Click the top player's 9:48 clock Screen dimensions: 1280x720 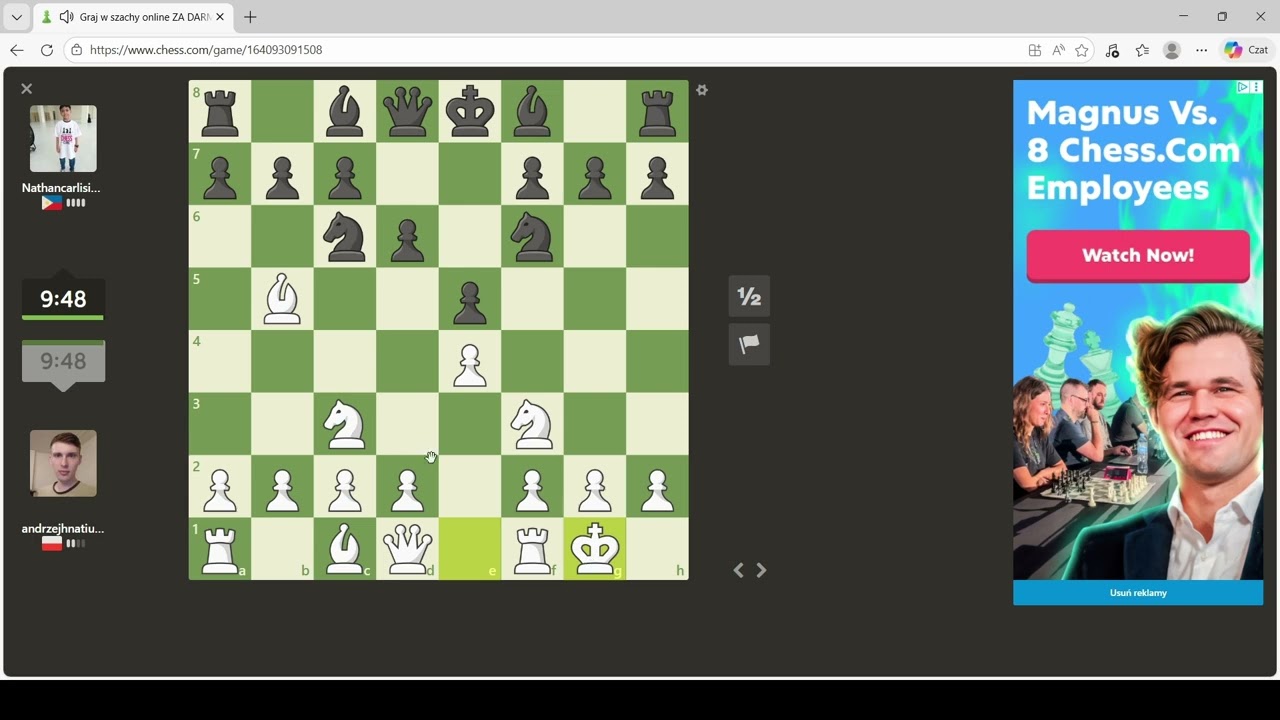click(x=63, y=298)
